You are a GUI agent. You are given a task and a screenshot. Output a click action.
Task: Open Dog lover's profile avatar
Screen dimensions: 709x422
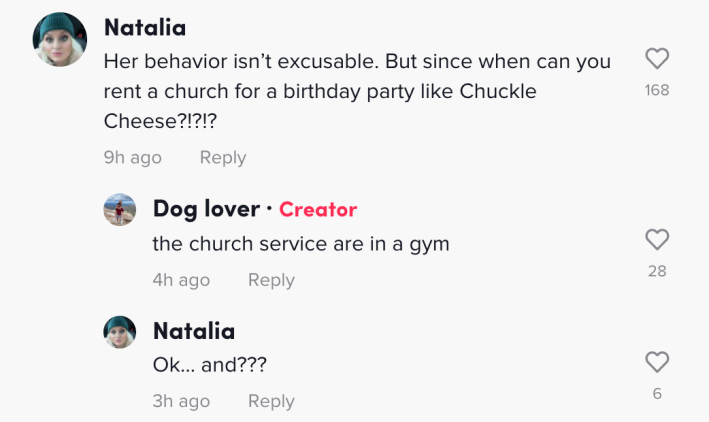[x=120, y=210]
